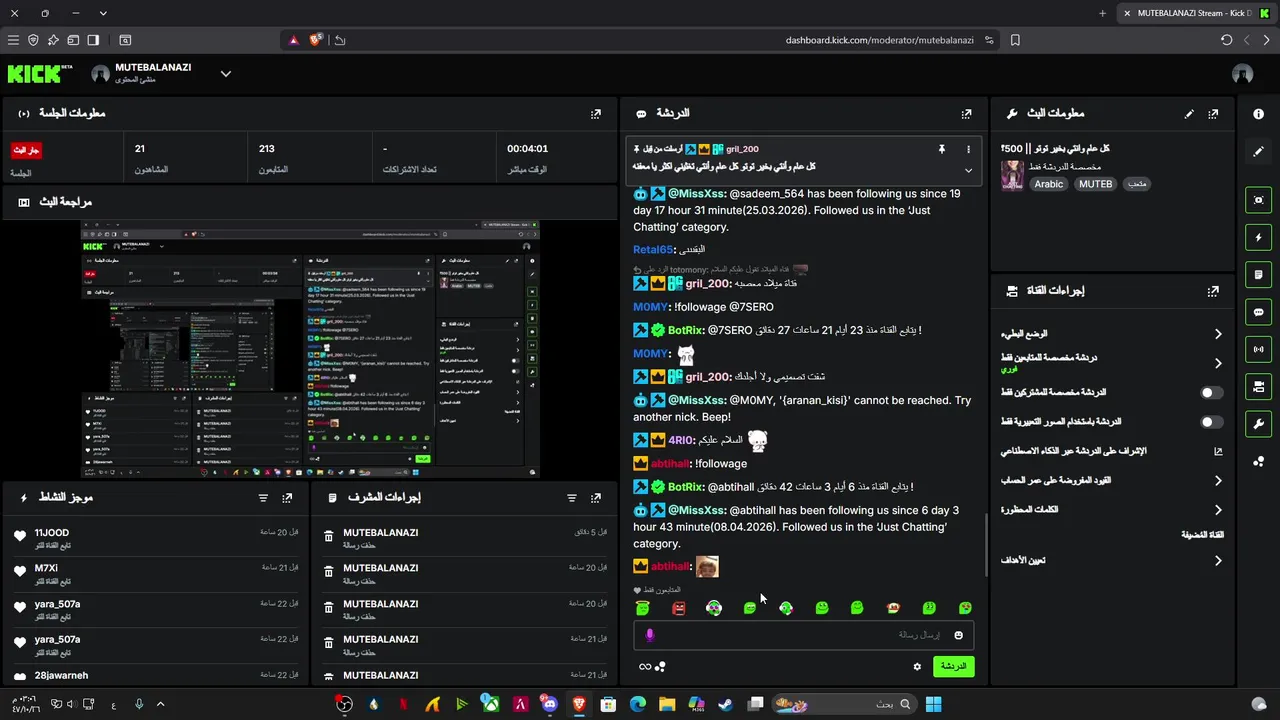Screen dimensions: 1280x720
Task: Click the chat message input field
Action: pos(803,635)
